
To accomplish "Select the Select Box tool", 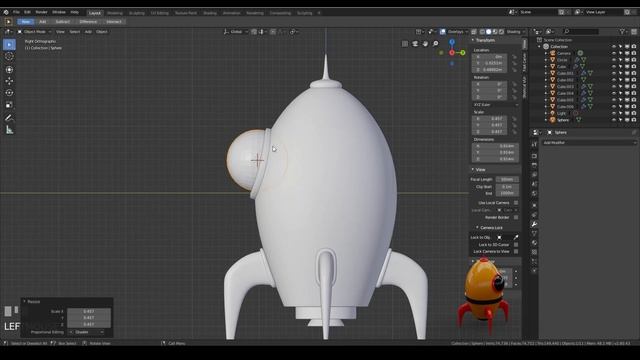I will click(x=9, y=44).
